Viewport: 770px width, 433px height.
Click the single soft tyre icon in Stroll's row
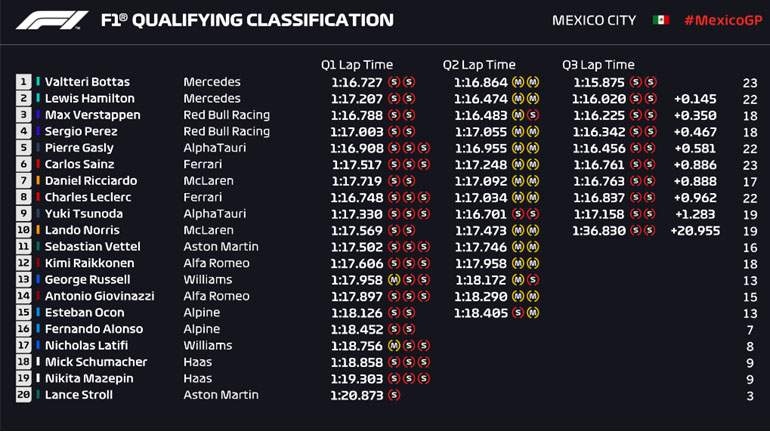tap(393, 395)
